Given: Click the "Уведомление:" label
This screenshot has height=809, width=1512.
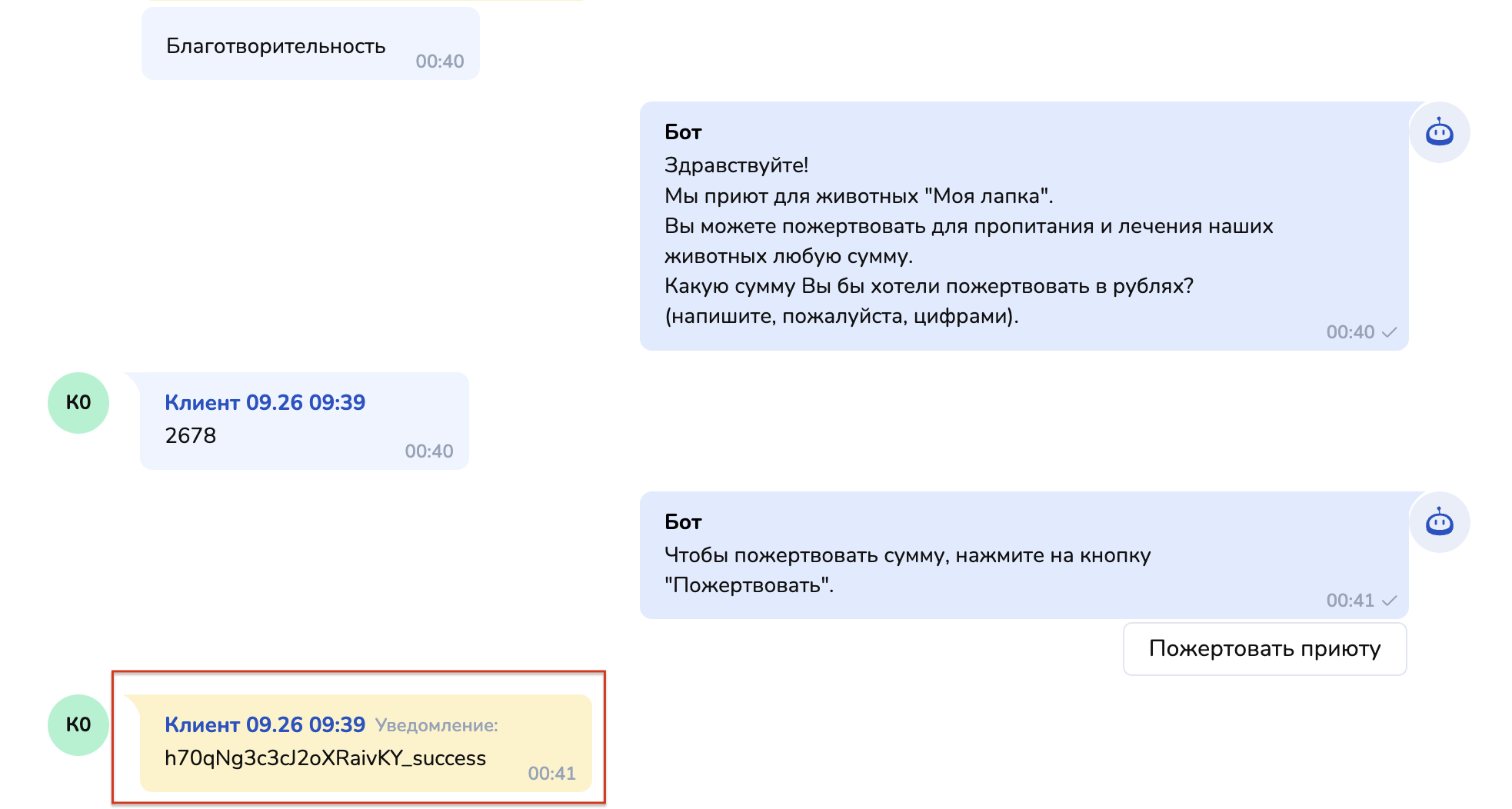Looking at the screenshot, I should pos(436,725).
